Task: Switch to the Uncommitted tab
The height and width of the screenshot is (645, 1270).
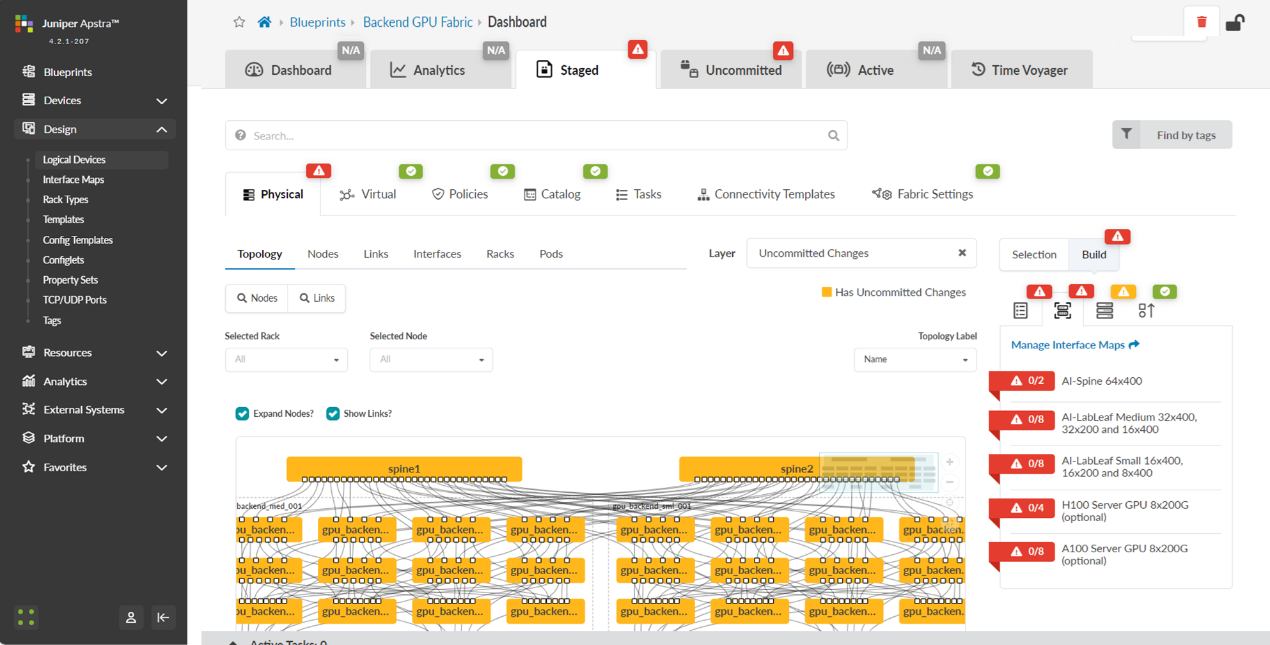Action: [732, 70]
